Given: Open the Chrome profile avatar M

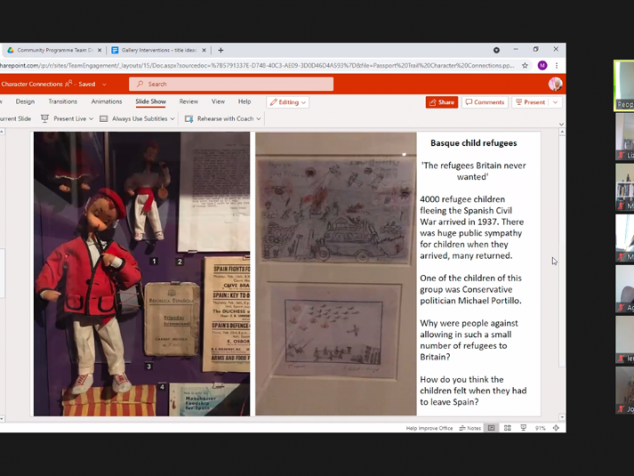Looking at the screenshot, I should [542, 66].
